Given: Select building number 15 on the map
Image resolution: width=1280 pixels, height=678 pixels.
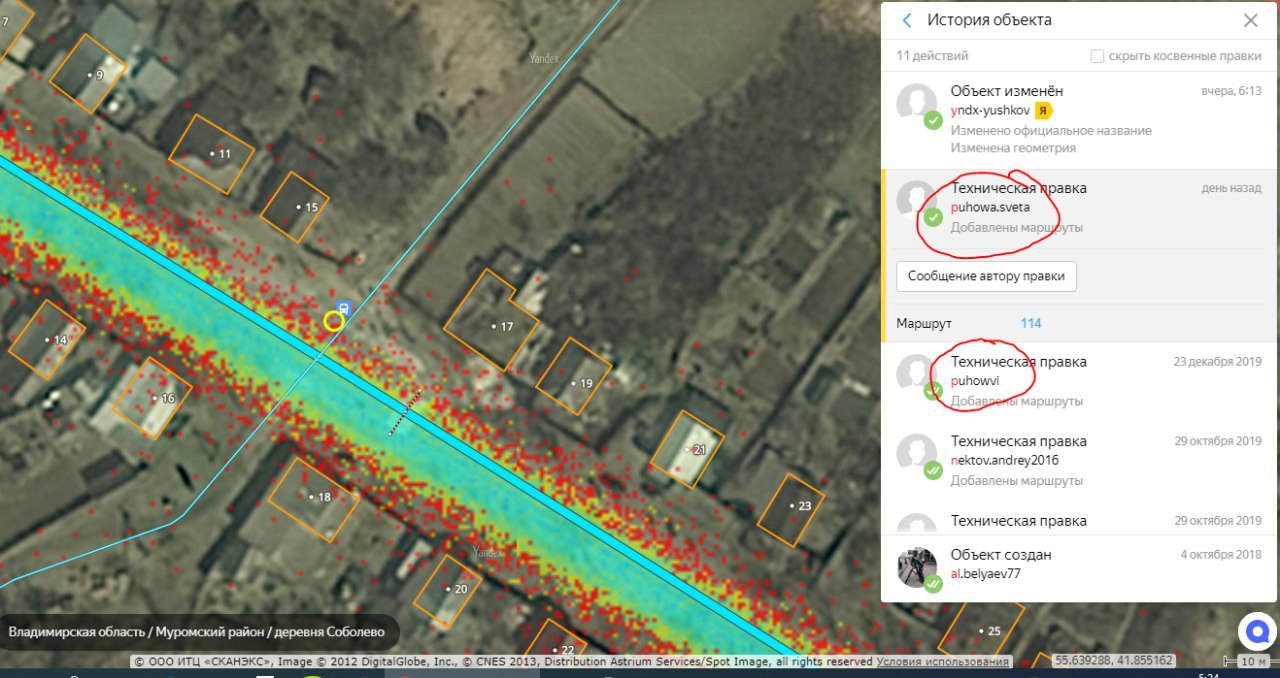Looking at the screenshot, I should pos(296,207).
